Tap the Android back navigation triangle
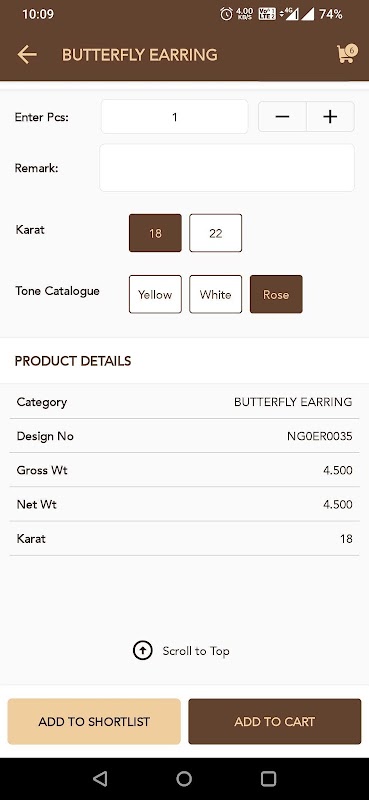 pos(100,778)
